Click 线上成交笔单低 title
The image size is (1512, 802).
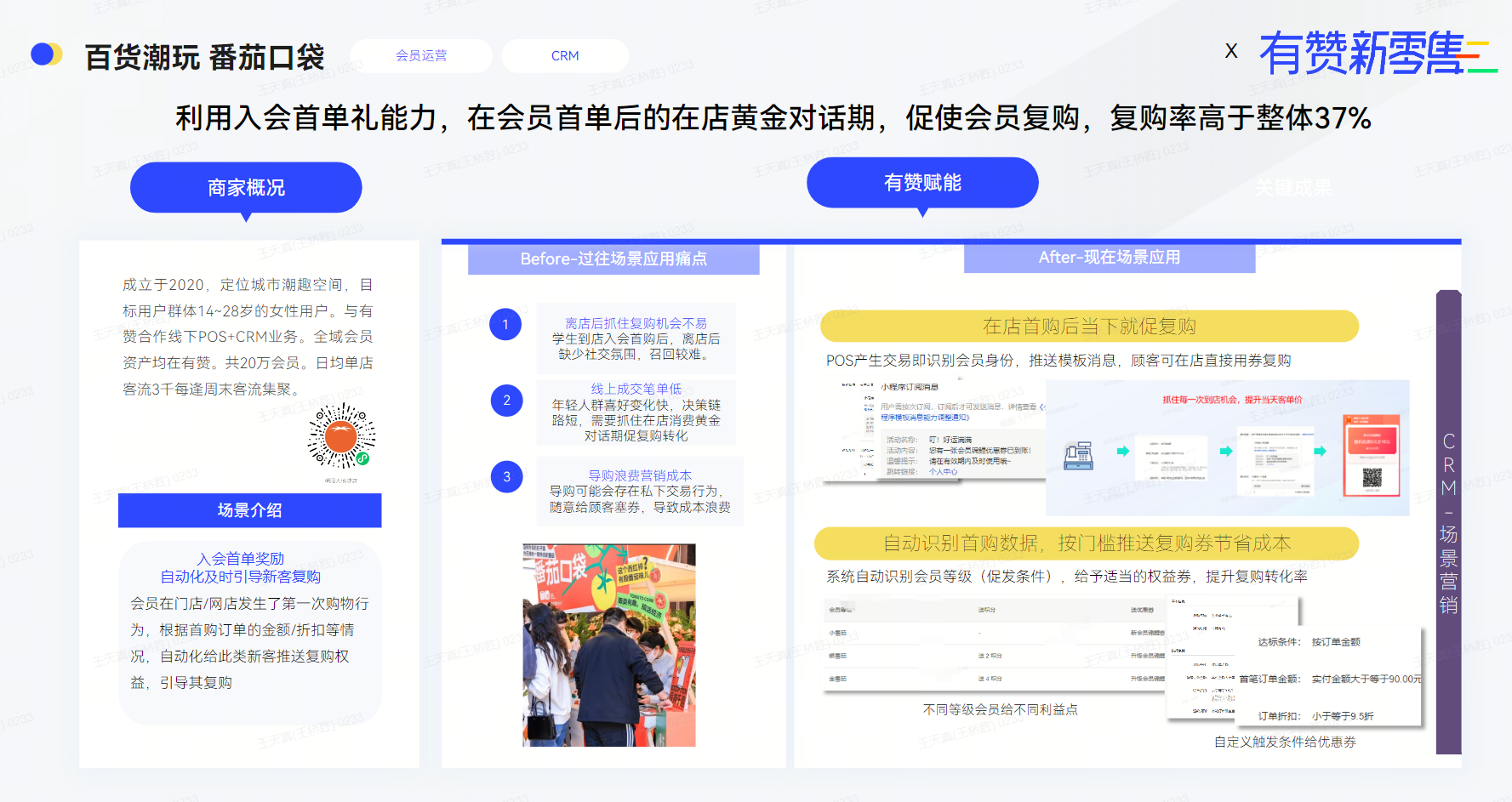(x=636, y=389)
